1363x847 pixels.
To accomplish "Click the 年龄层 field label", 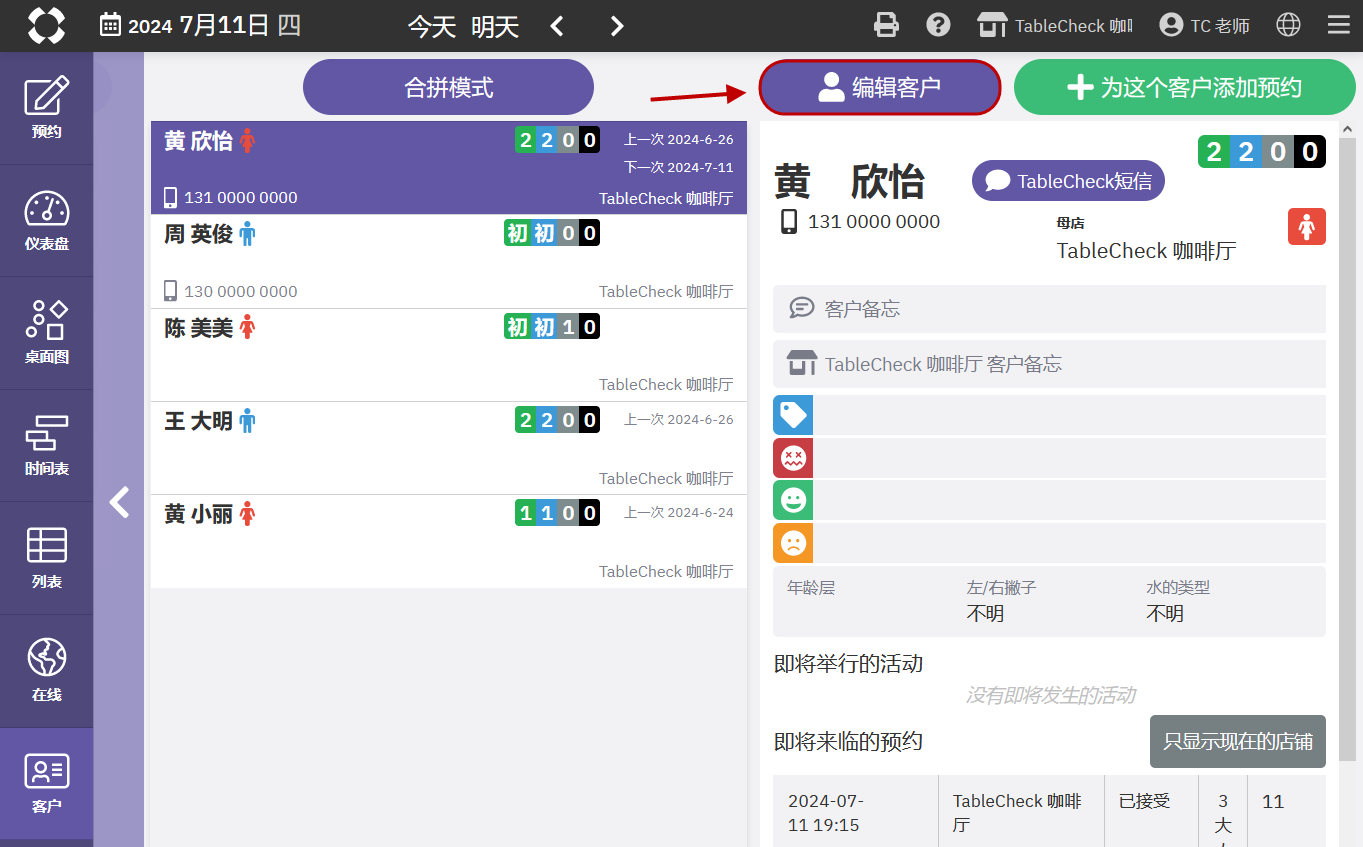I will point(811,588).
